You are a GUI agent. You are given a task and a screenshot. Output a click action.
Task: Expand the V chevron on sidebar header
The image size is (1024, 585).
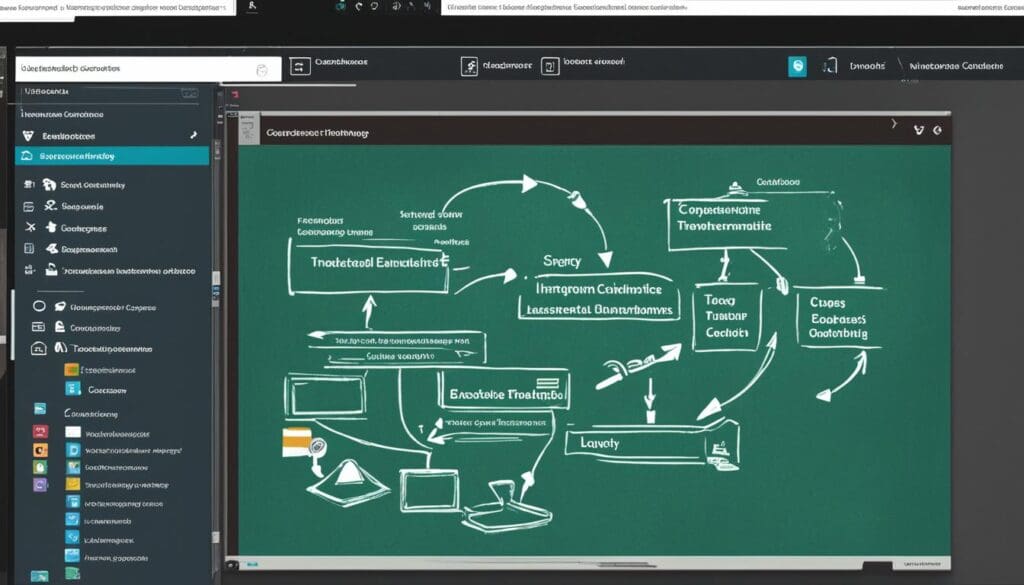(28, 135)
